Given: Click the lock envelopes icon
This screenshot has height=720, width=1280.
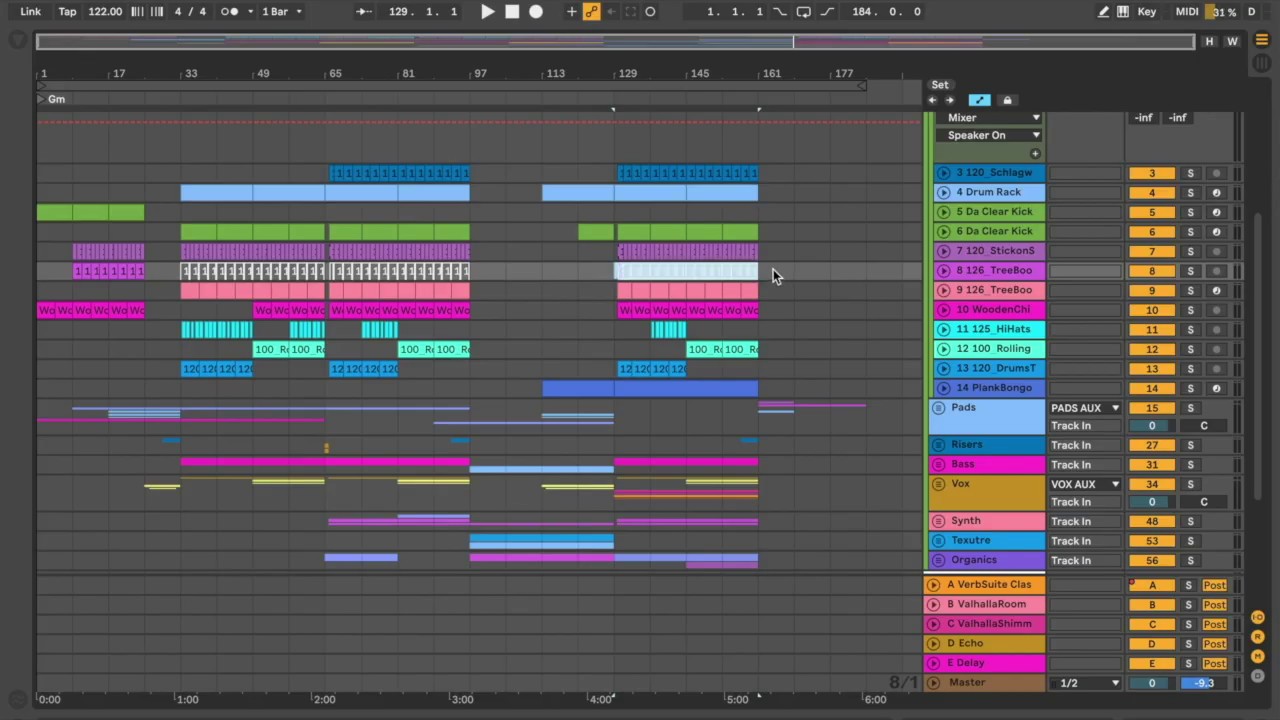Looking at the screenshot, I should [1007, 100].
